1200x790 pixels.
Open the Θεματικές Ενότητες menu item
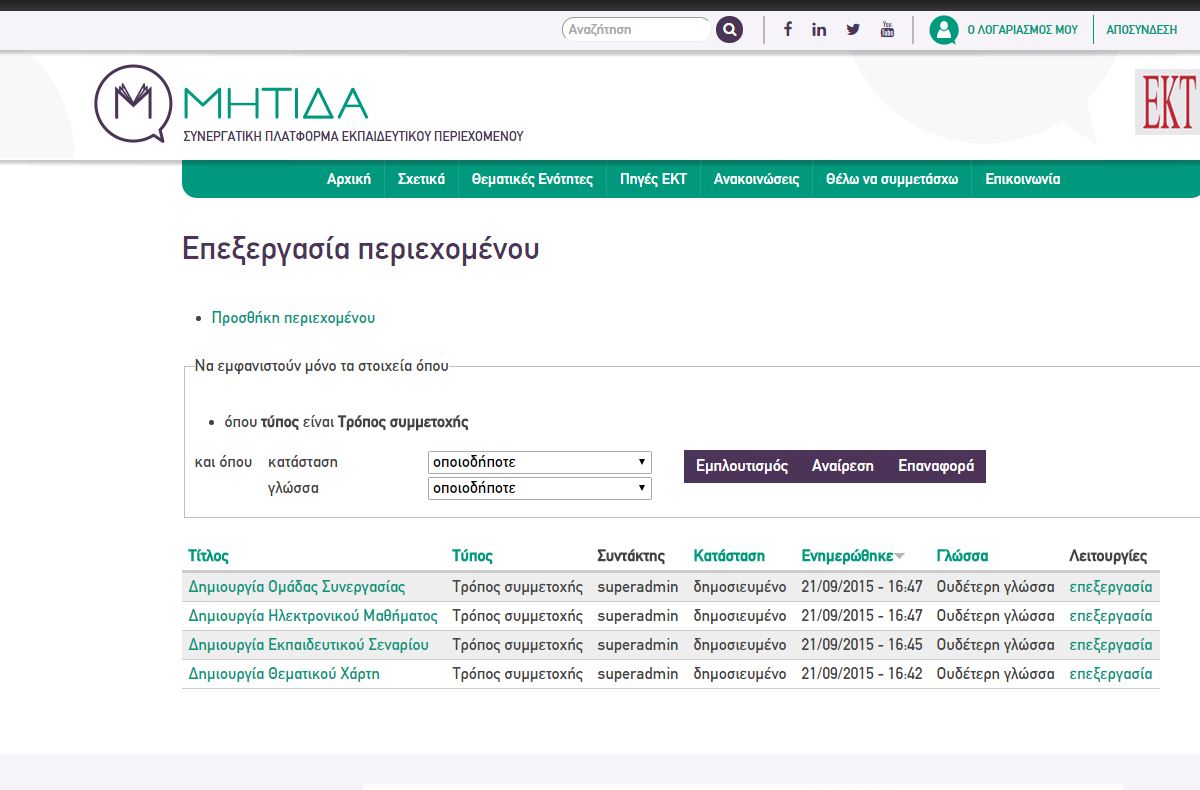pyautogui.click(x=532, y=180)
